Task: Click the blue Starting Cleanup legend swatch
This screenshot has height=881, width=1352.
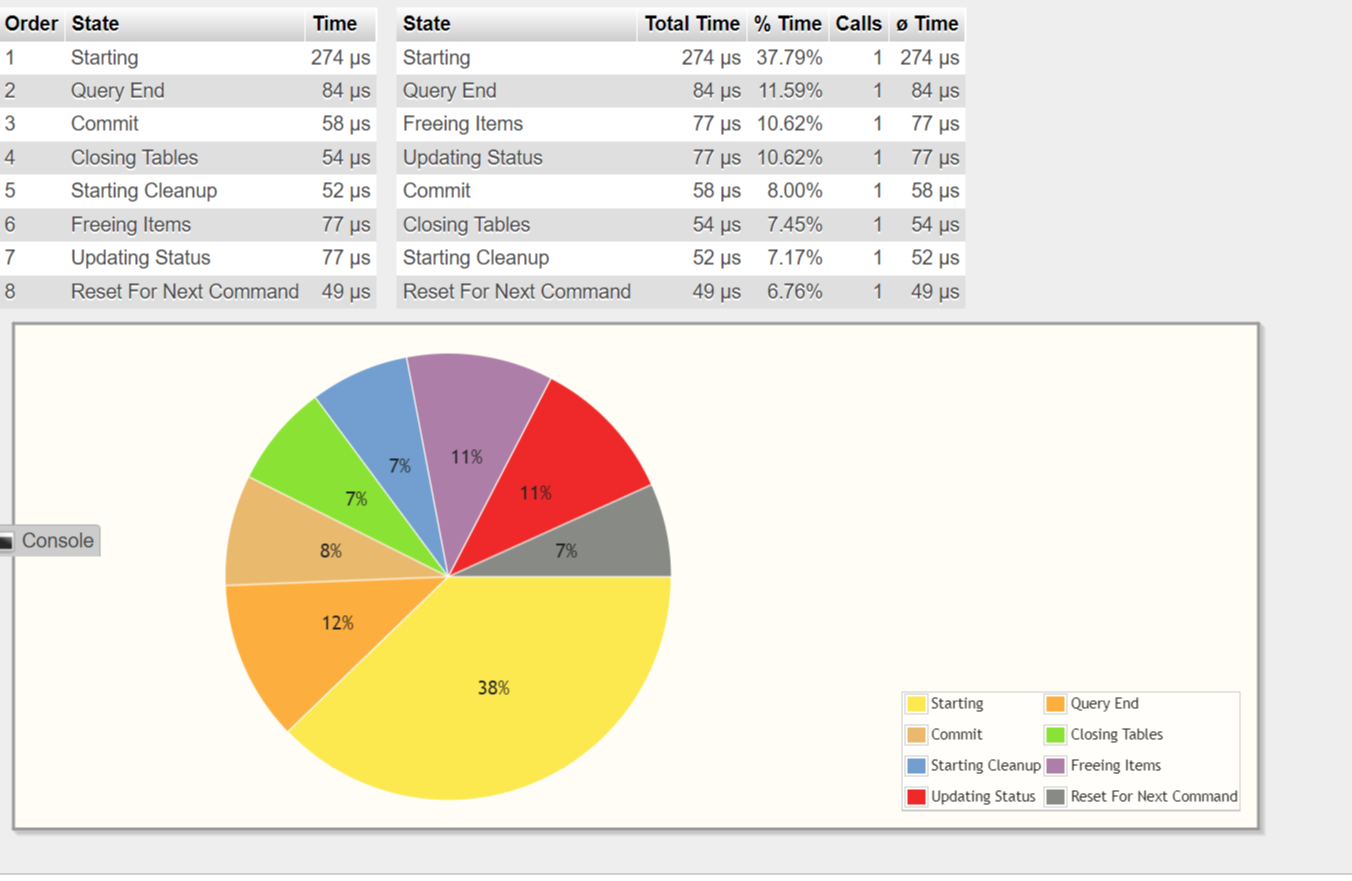Action: point(916,766)
